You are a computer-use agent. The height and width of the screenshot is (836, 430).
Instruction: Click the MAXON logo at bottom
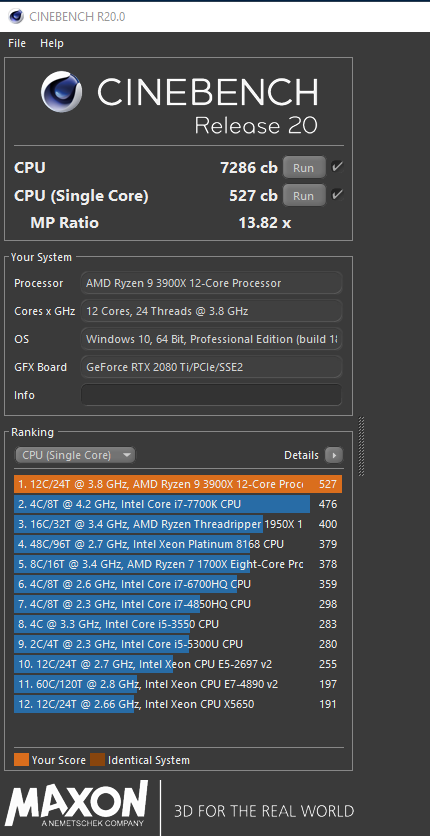tap(77, 804)
